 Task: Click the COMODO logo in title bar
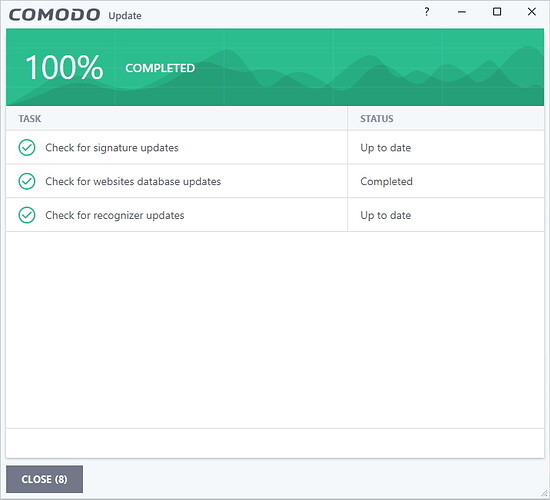[54, 15]
